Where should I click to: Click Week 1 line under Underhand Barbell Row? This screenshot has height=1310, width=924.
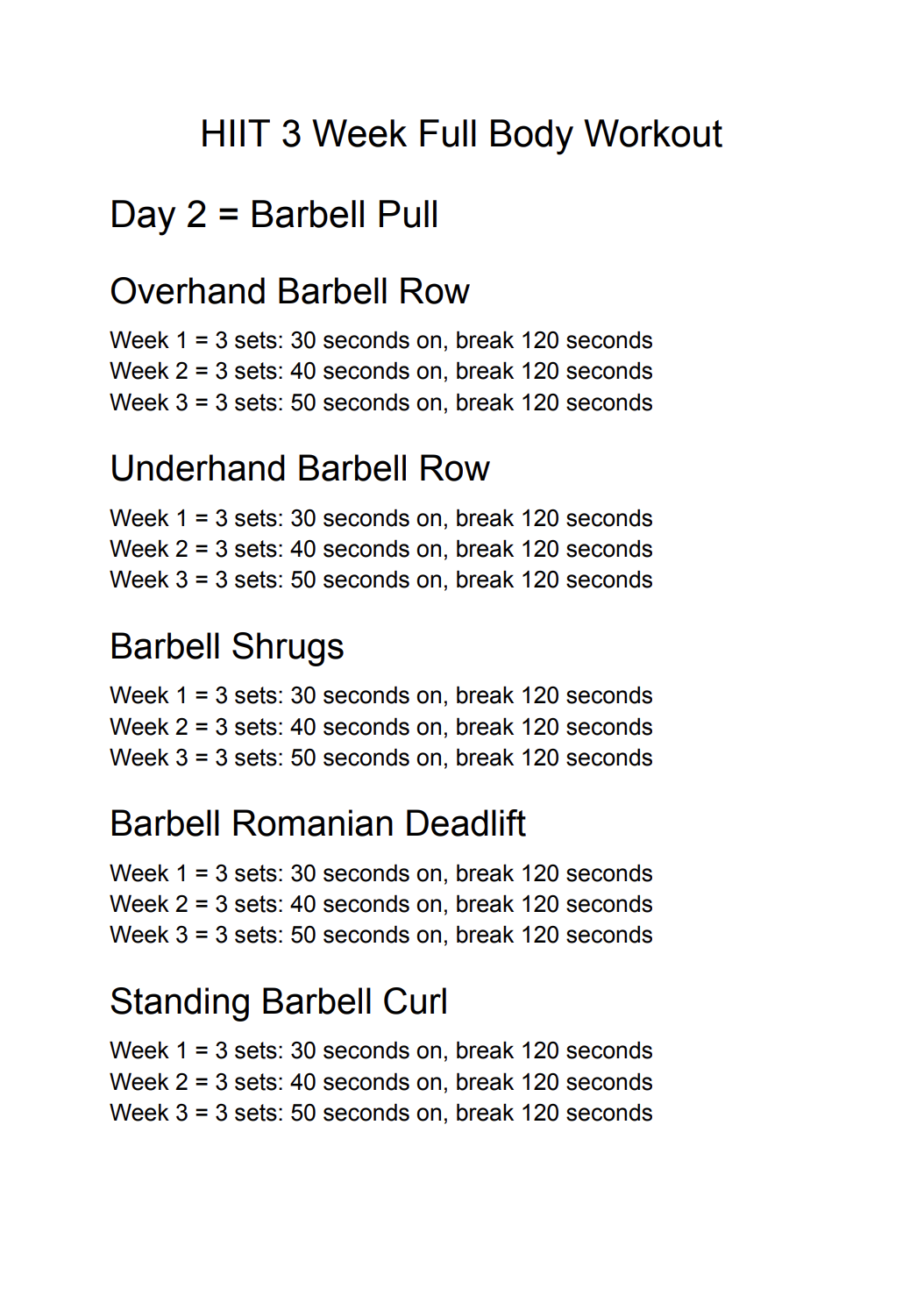click(380, 518)
